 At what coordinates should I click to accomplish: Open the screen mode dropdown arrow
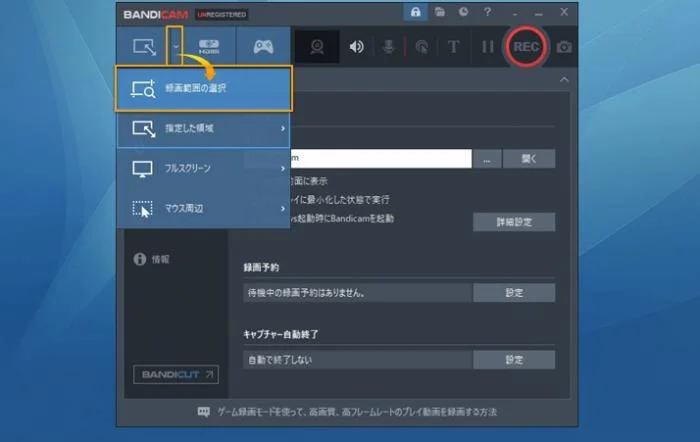(x=176, y=46)
